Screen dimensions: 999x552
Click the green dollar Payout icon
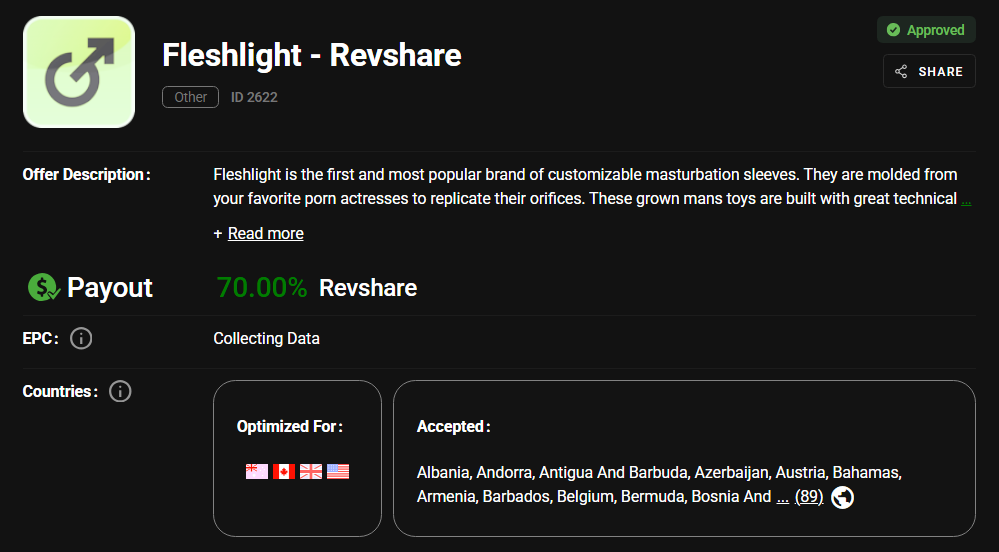tap(43, 287)
